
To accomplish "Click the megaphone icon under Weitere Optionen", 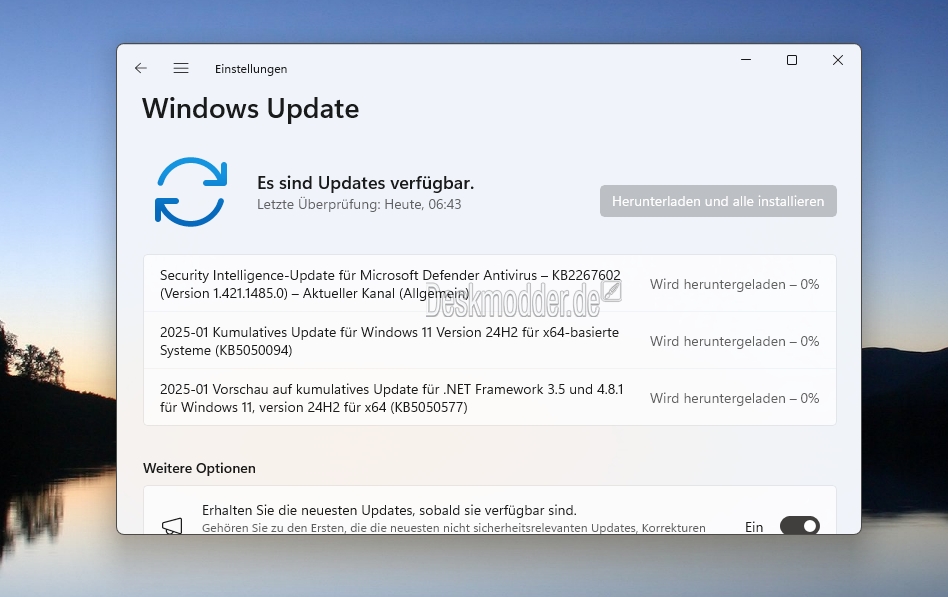I will click(172, 525).
